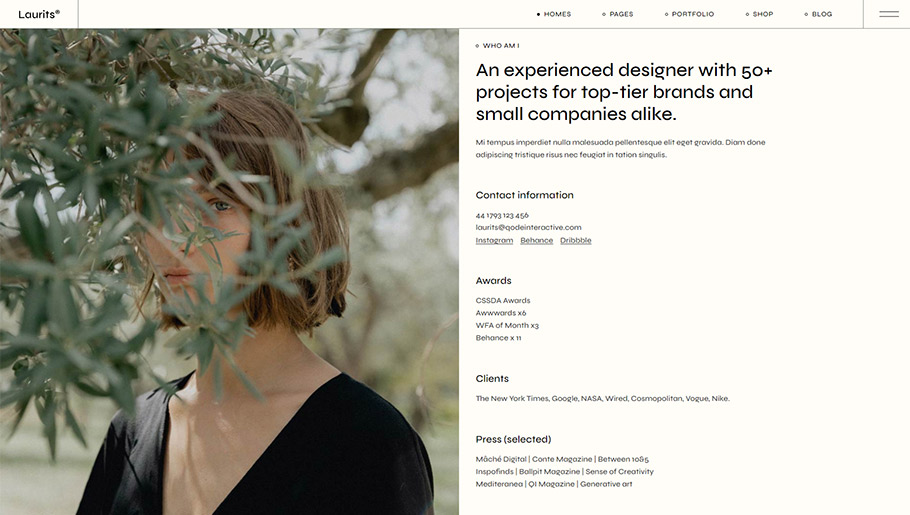The height and width of the screenshot is (515, 910).
Task: Go to the Shop menu item
Action: [763, 14]
